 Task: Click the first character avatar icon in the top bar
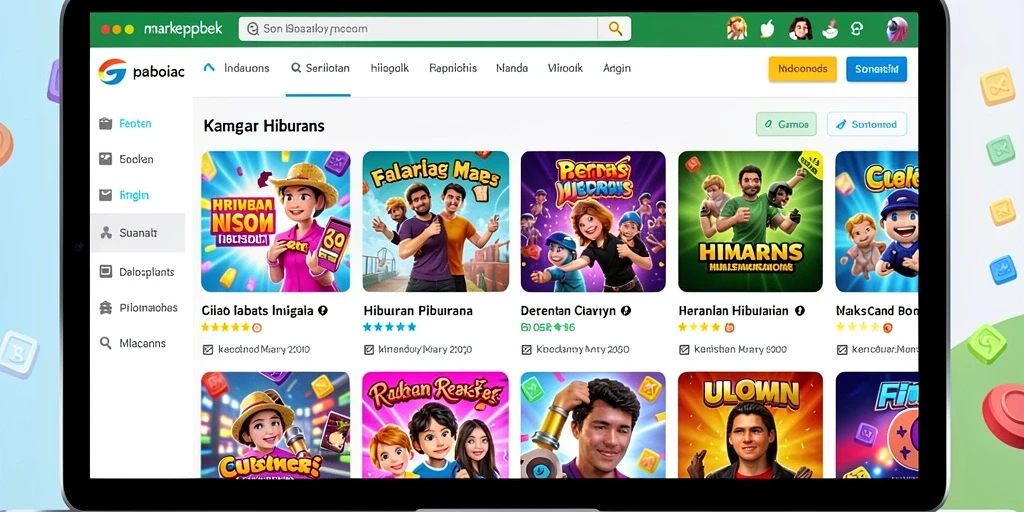point(737,29)
